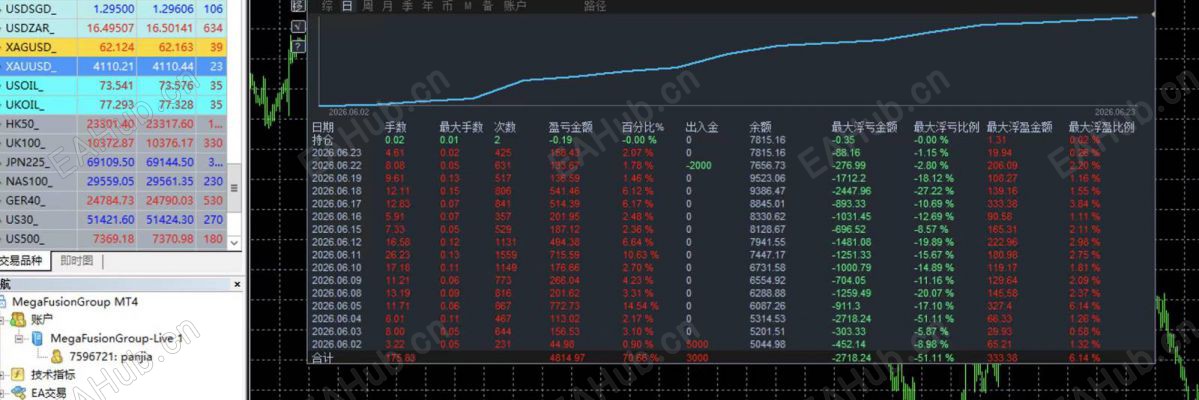The height and width of the screenshot is (400, 1199).
Task: Collapse the MegaFusionGroup-Live 1 node
Action: click(21, 338)
